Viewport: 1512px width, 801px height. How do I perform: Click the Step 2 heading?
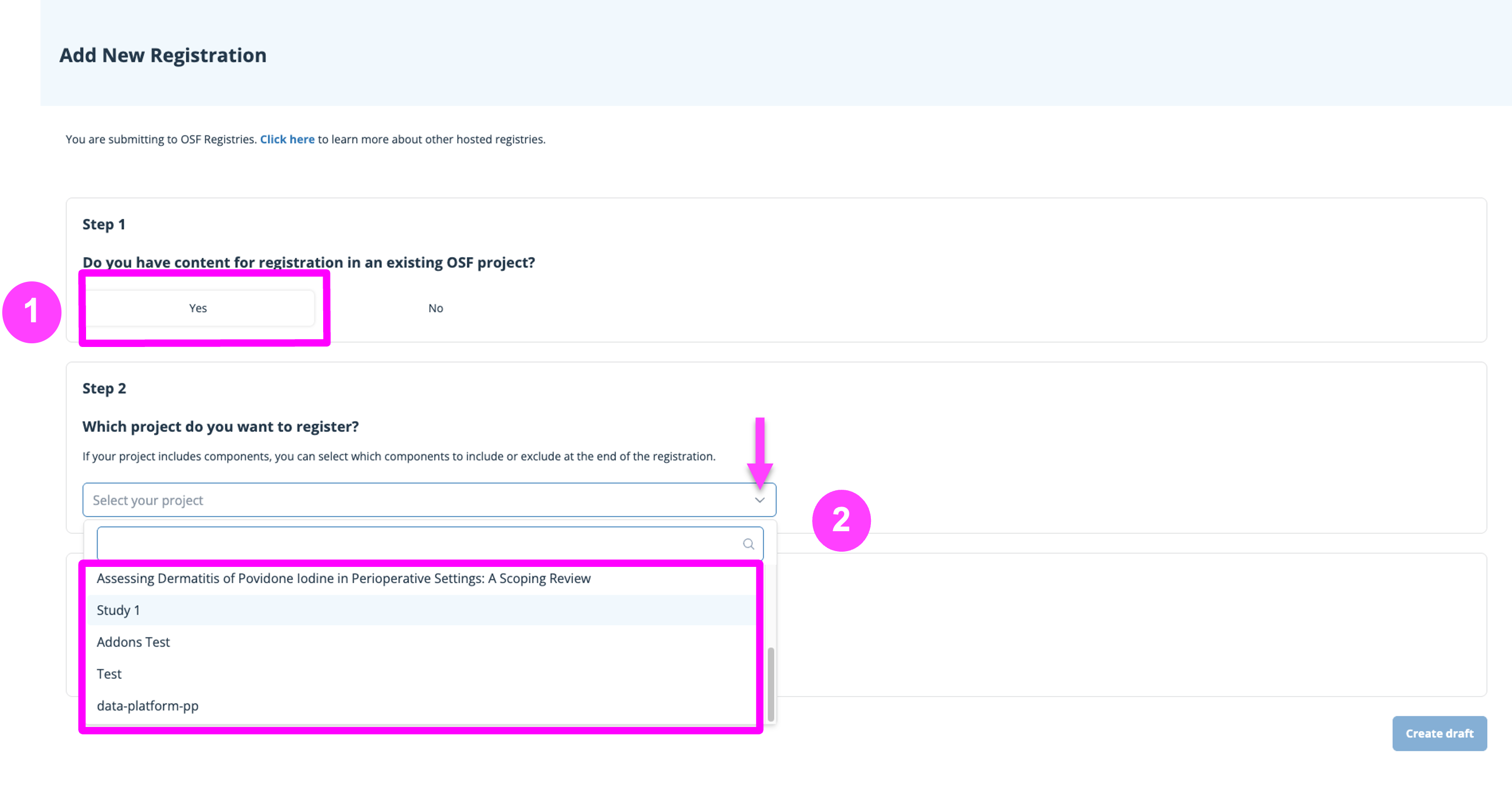tap(104, 388)
